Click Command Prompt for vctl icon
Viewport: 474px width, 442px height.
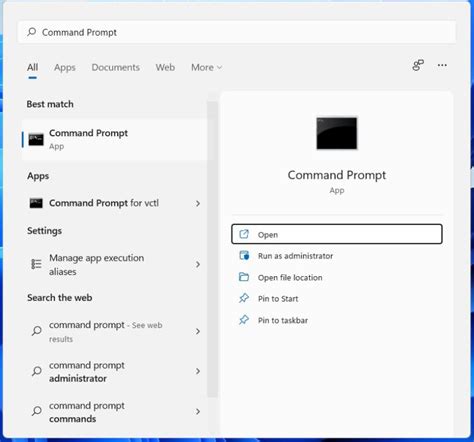click(x=36, y=203)
